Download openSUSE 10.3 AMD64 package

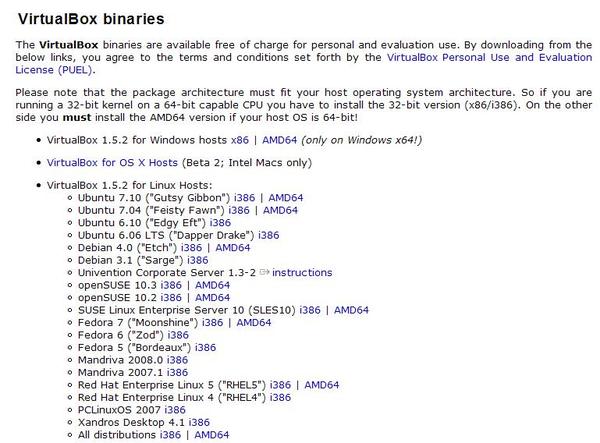(x=212, y=285)
